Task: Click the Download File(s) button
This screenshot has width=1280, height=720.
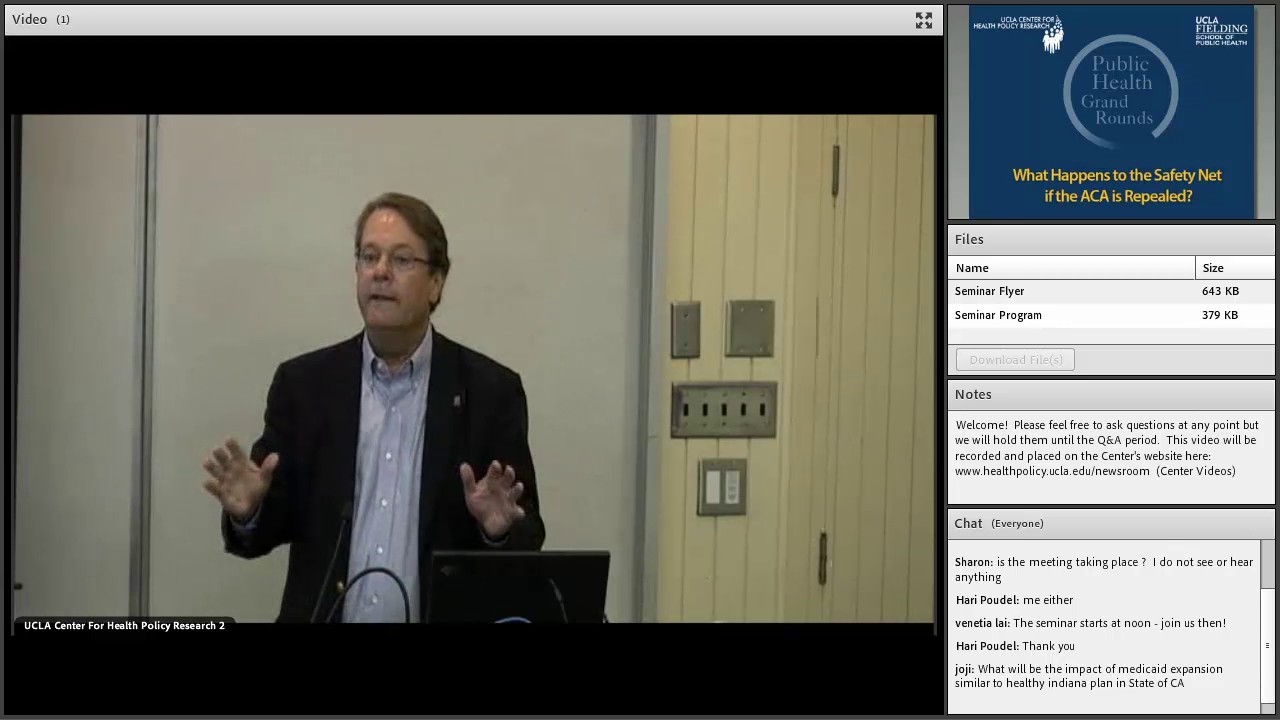Action: coord(1015,360)
